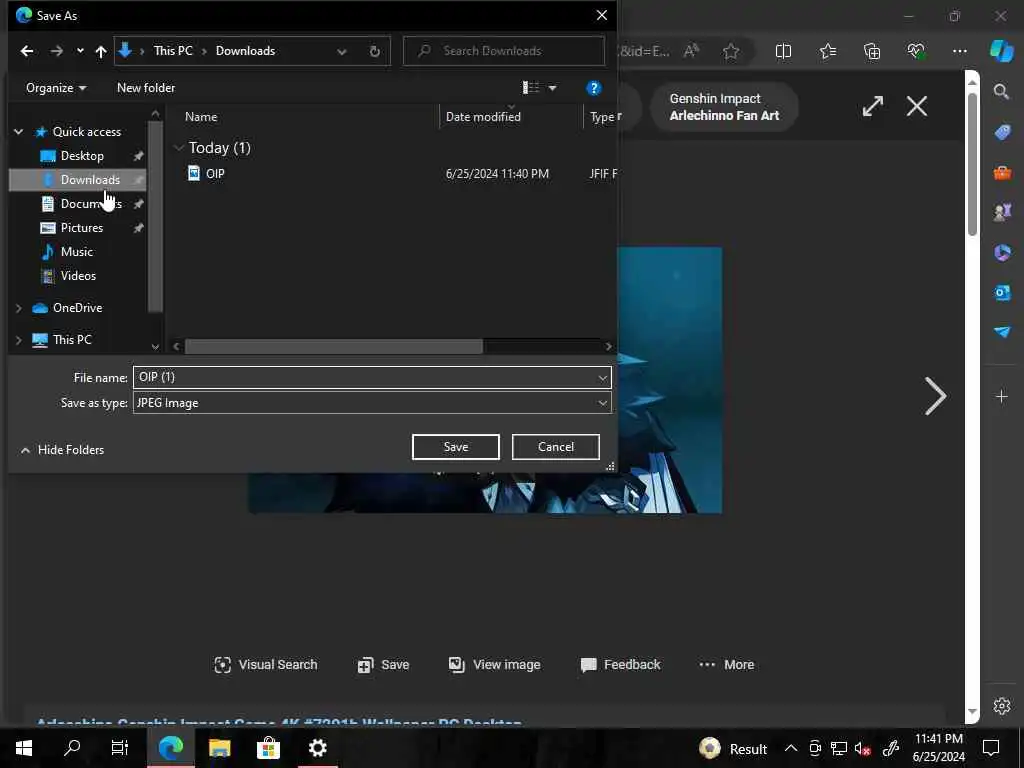Viewport: 1024px width, 768px height.
Task: Collapse the Quick access tree
Action: [18, 132]
